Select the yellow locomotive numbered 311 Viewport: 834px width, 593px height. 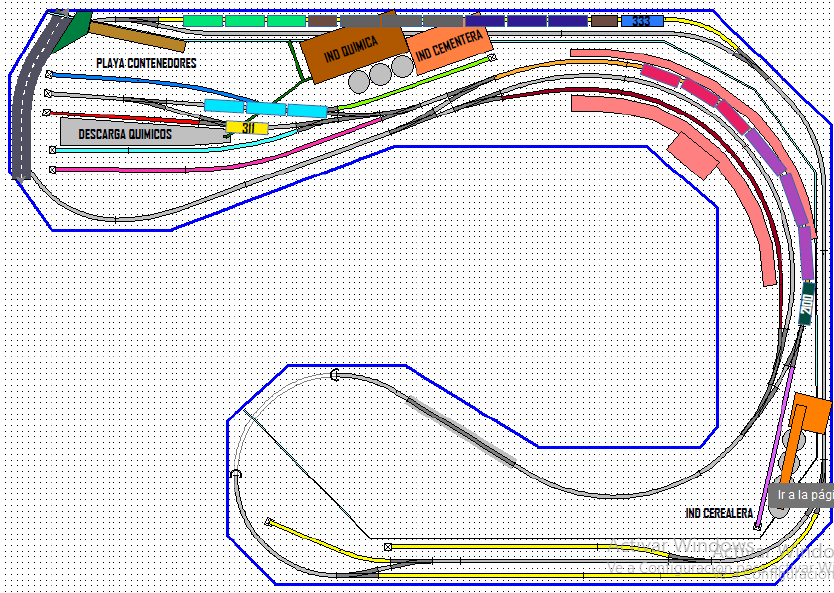[247, 128]
